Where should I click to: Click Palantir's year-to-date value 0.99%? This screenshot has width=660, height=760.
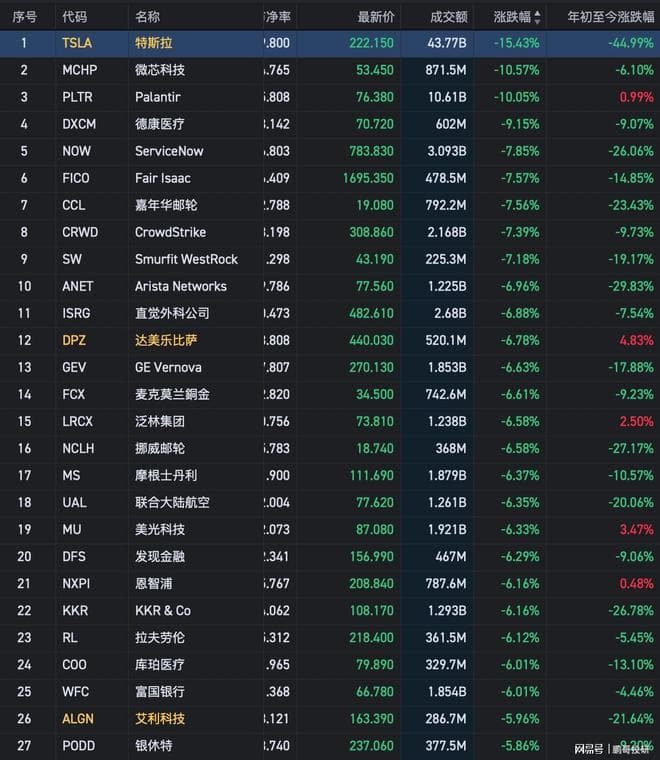coord(637,97)
